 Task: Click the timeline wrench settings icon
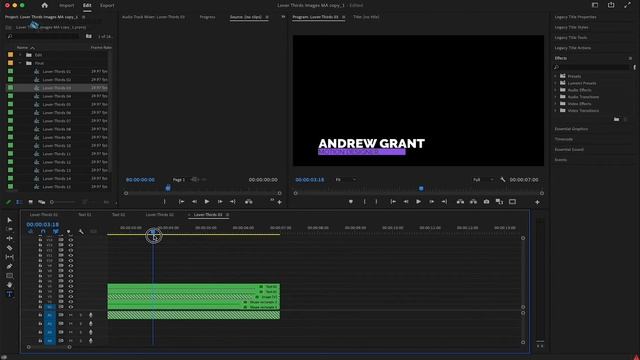81,232
